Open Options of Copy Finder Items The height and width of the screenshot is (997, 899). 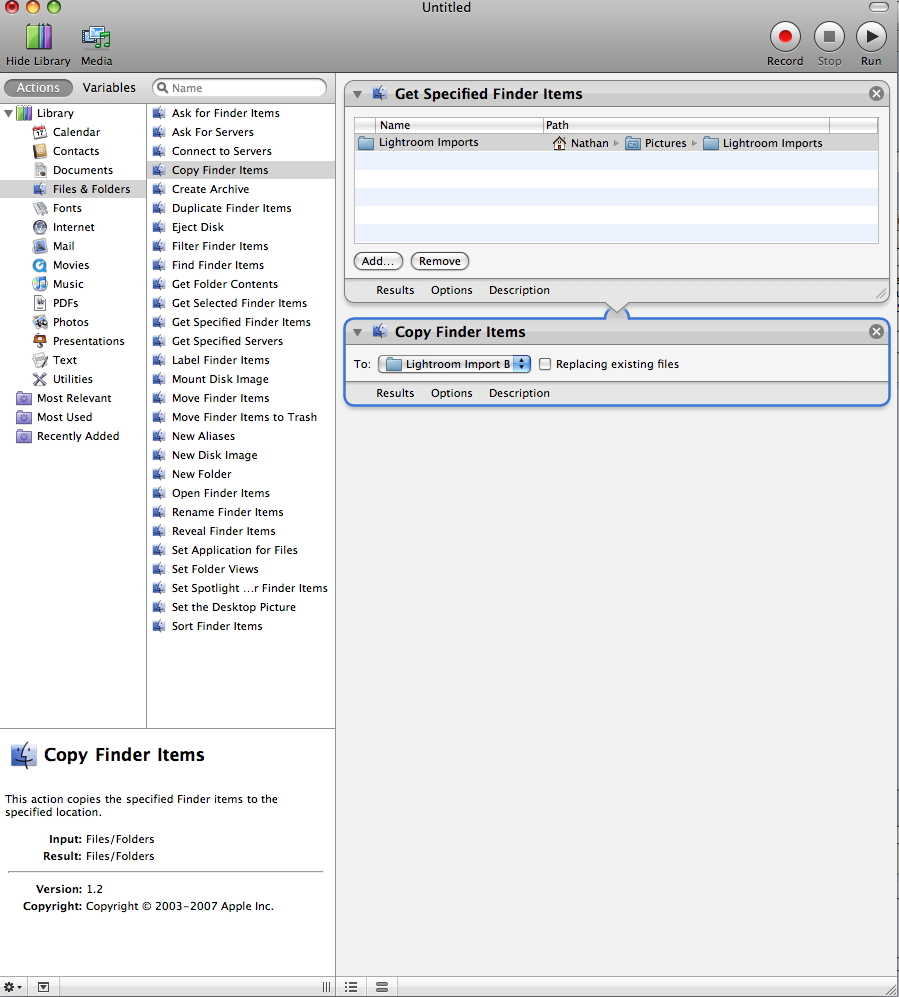(451, 393)
